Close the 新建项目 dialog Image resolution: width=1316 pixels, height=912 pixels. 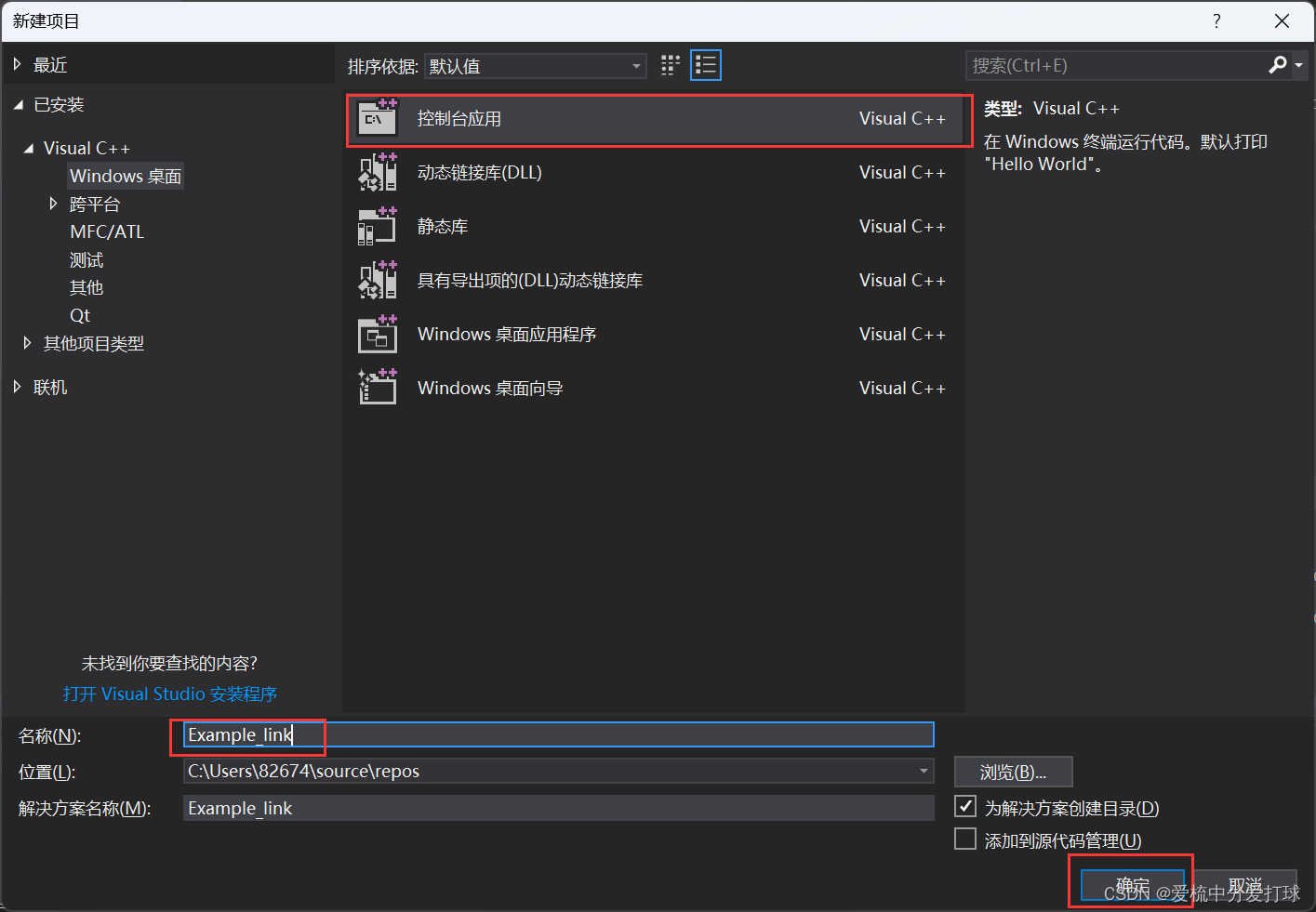pyautogui.click(x=1282, y=21)
